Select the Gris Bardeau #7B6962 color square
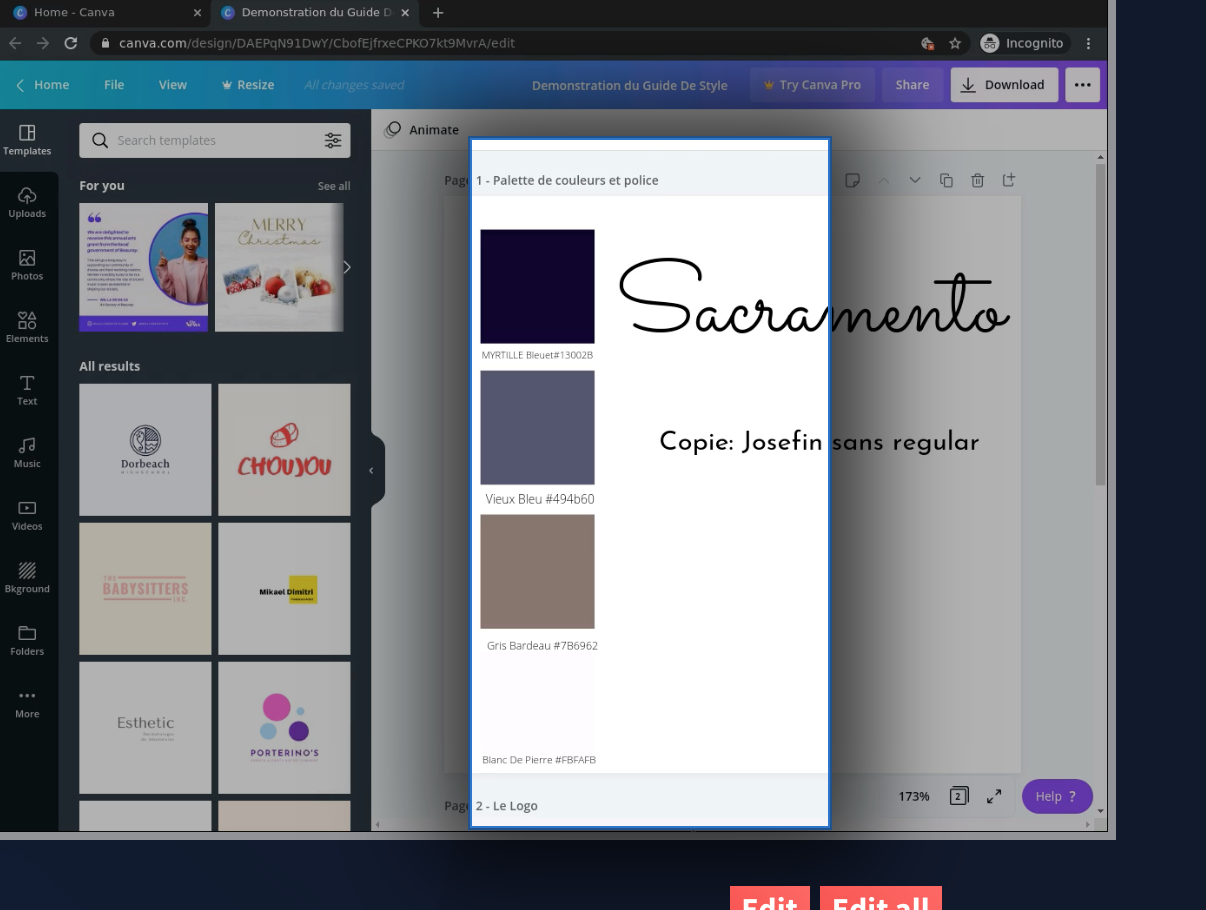 (x=537, y=571)
